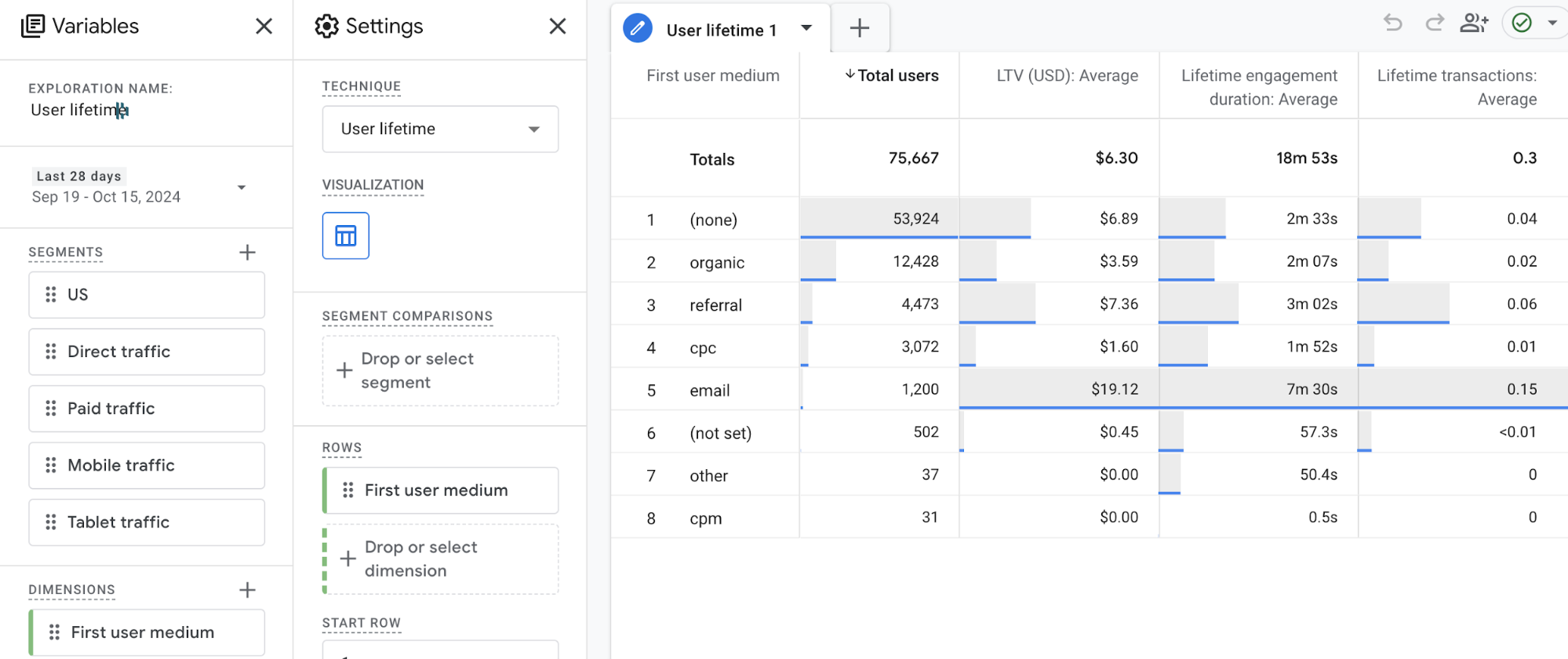Click the referral medium row
Image resolution: width=1568 pixels, height=659 pixels.
(1089, 304)
